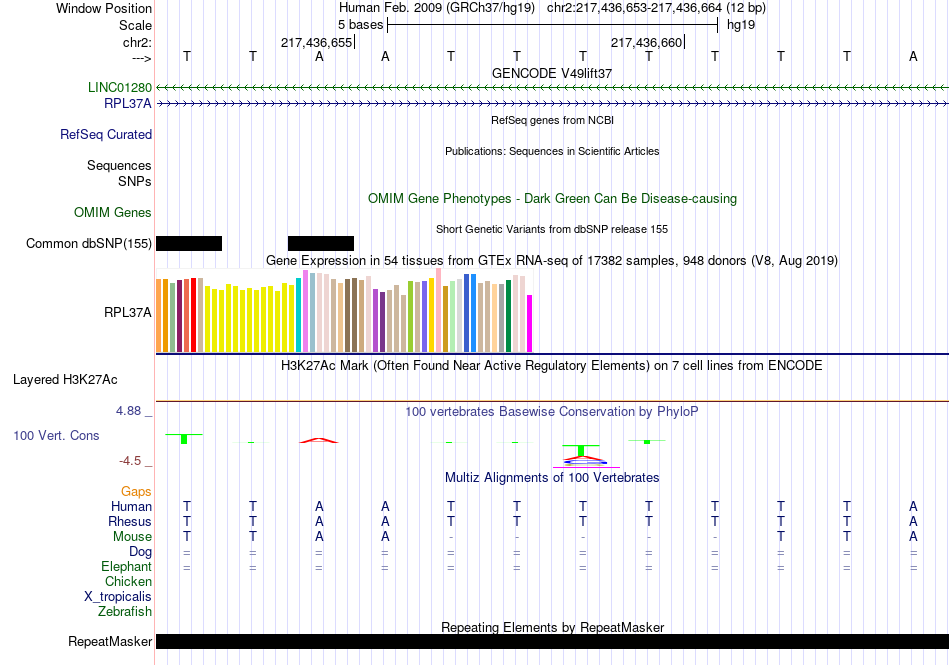Open the RPL37A GENCODE gene label
The image size is (950, 665).
coord(128,104)
